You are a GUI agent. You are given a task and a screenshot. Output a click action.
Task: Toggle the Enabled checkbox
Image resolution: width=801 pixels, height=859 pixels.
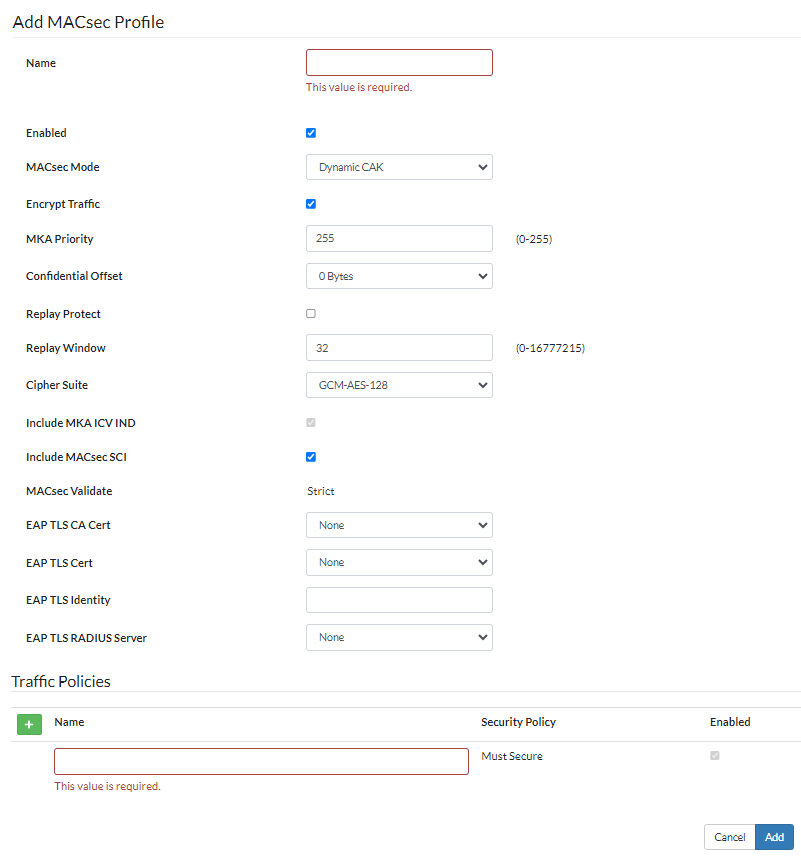pos(311,133)
